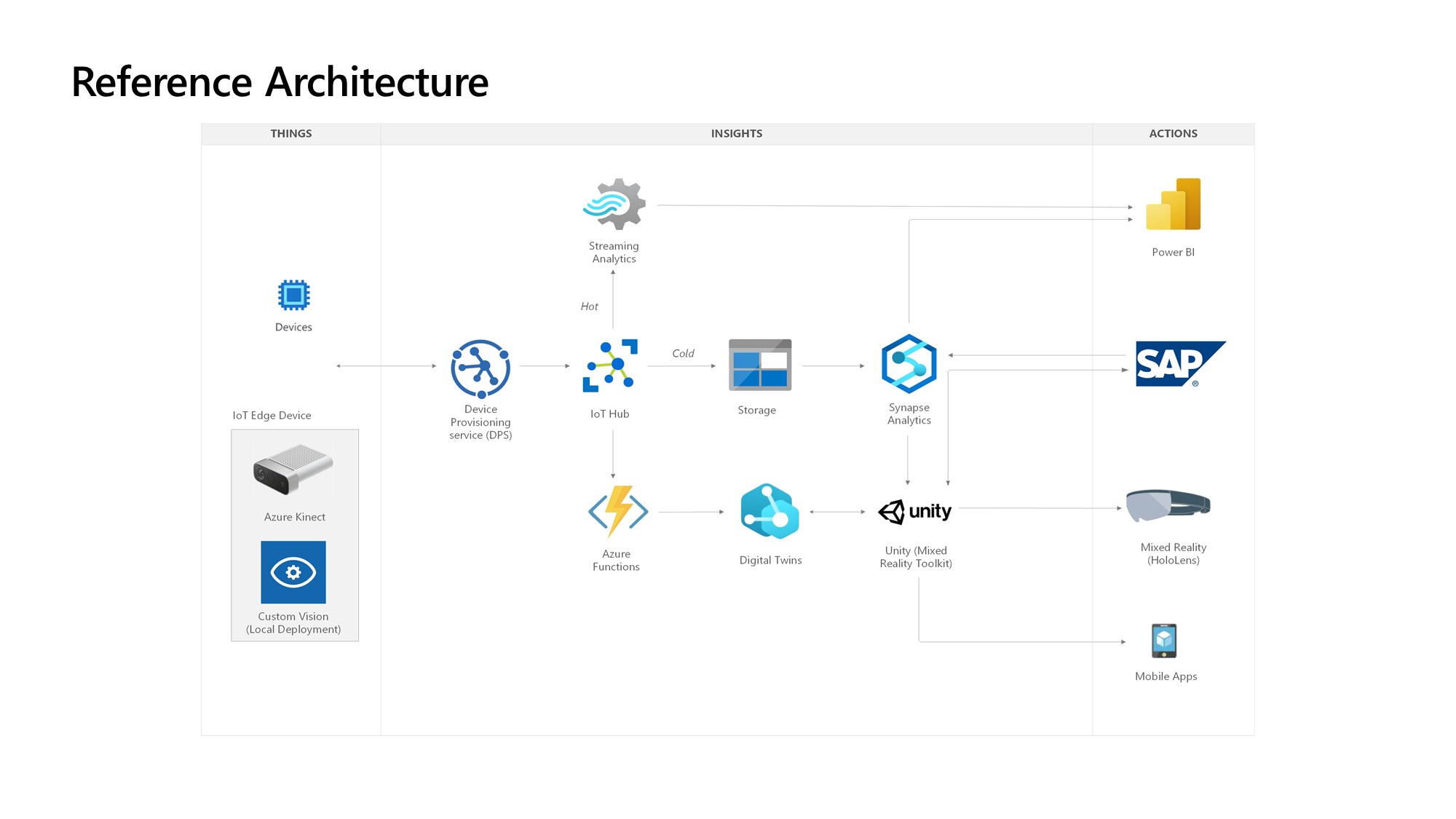1456x819 pixels.
Task: Select the Power BI icon
Action: 1173,205
